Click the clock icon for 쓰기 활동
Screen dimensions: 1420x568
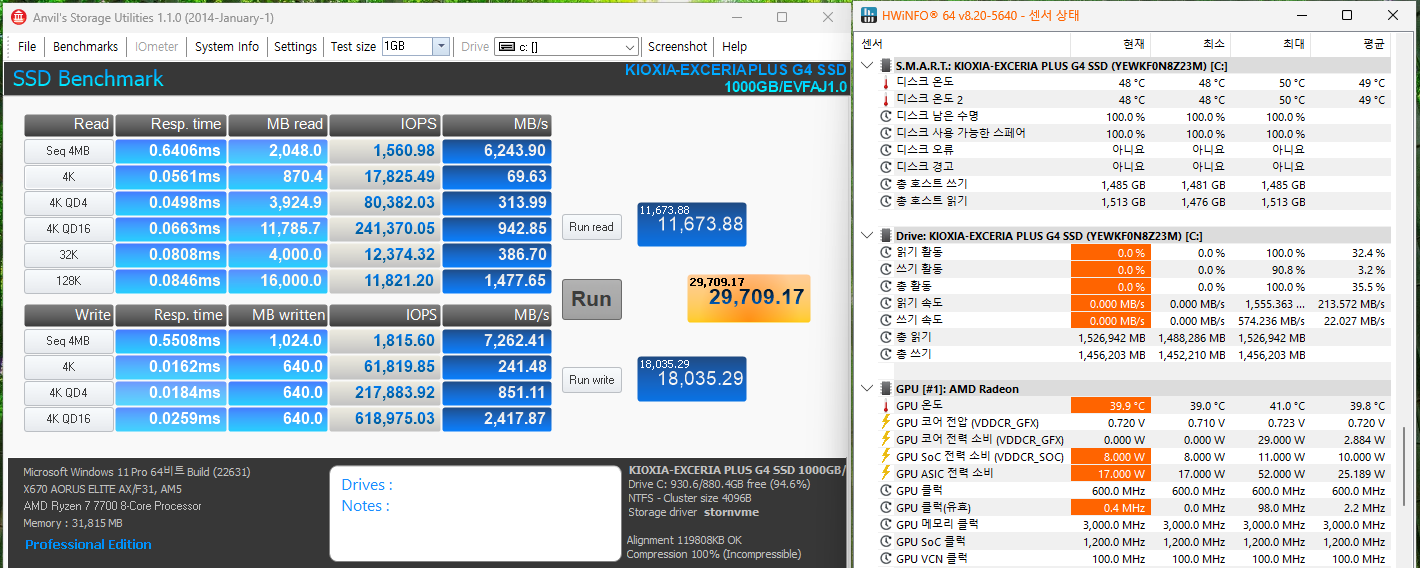tap(885, 269)
